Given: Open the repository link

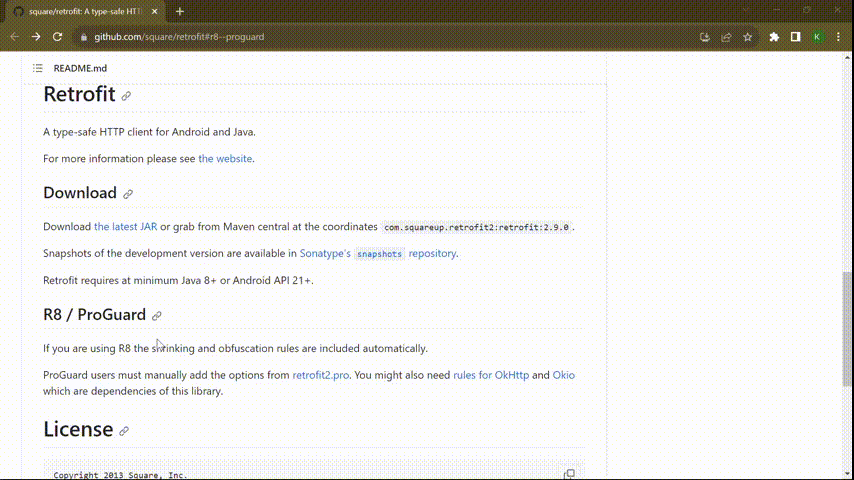Looking at the screenshot, I should (432, 253).
